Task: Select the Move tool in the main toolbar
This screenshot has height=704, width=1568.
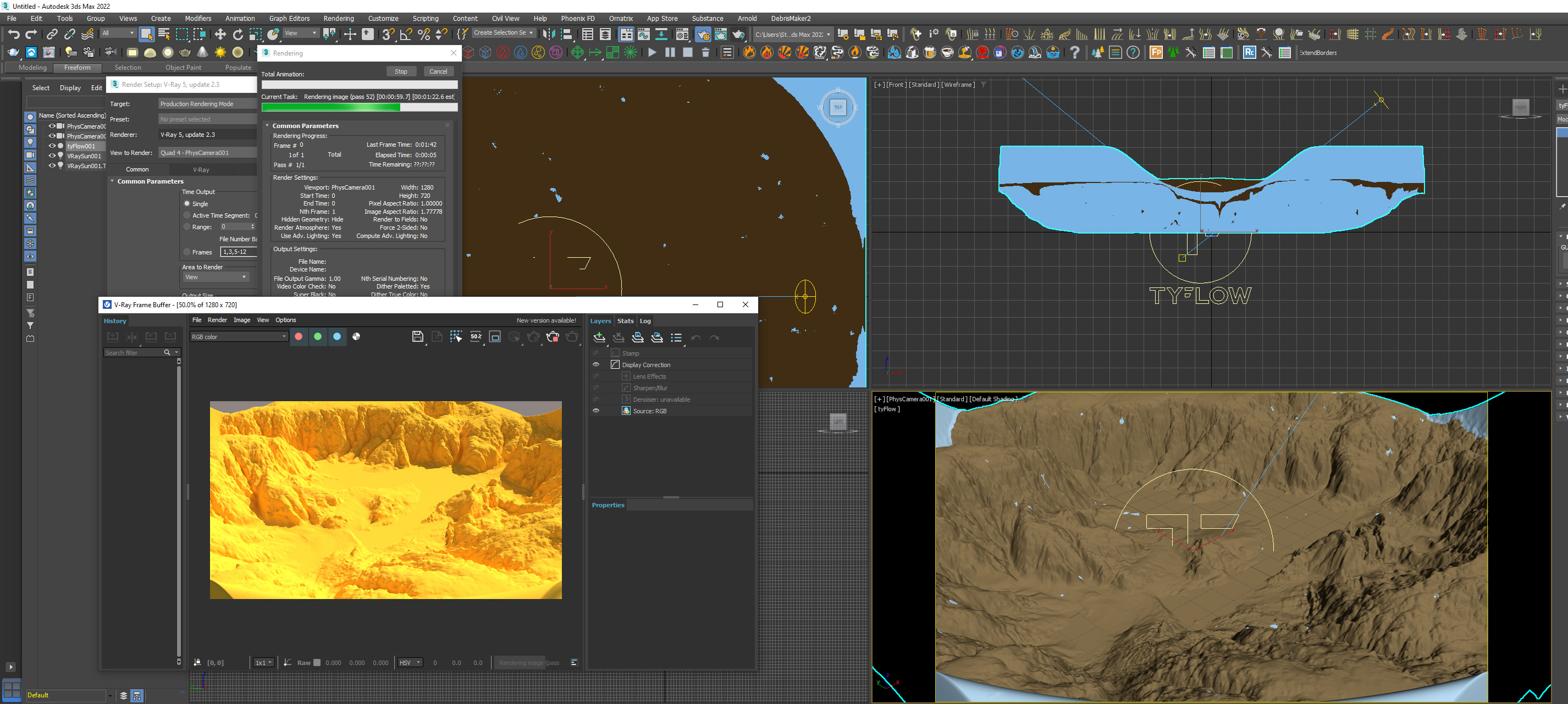Action: pos(220,34)
